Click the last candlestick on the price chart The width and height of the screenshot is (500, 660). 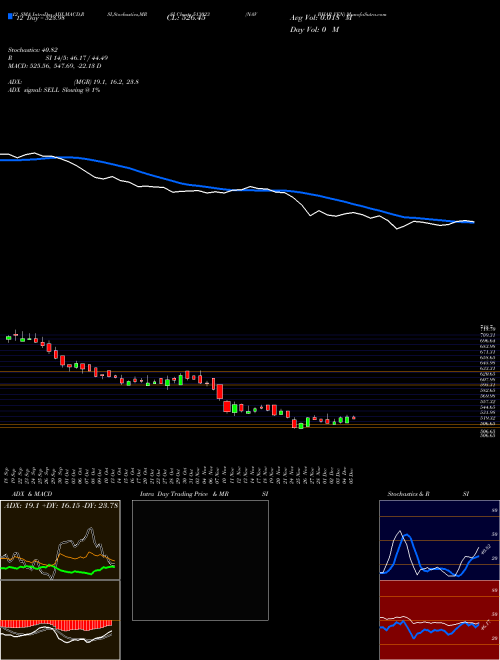[354, 418]
